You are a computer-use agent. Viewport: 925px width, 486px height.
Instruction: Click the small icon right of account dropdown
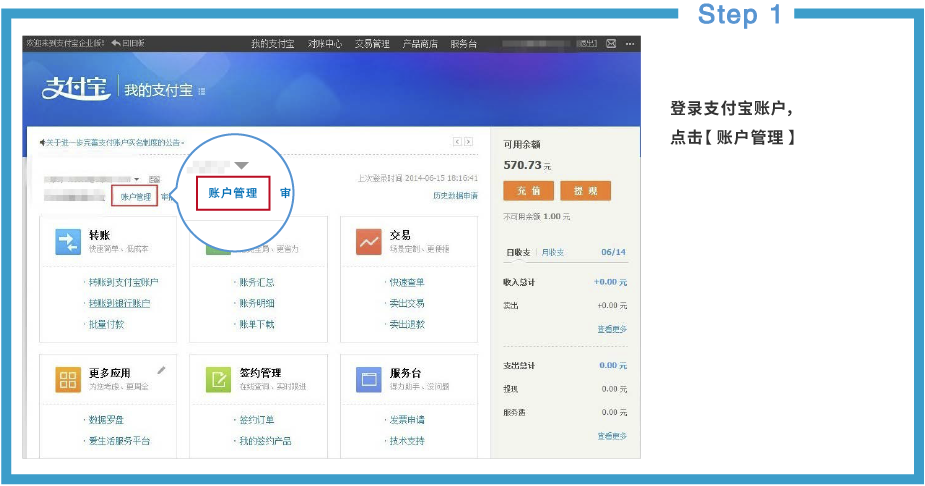[154, 179]
